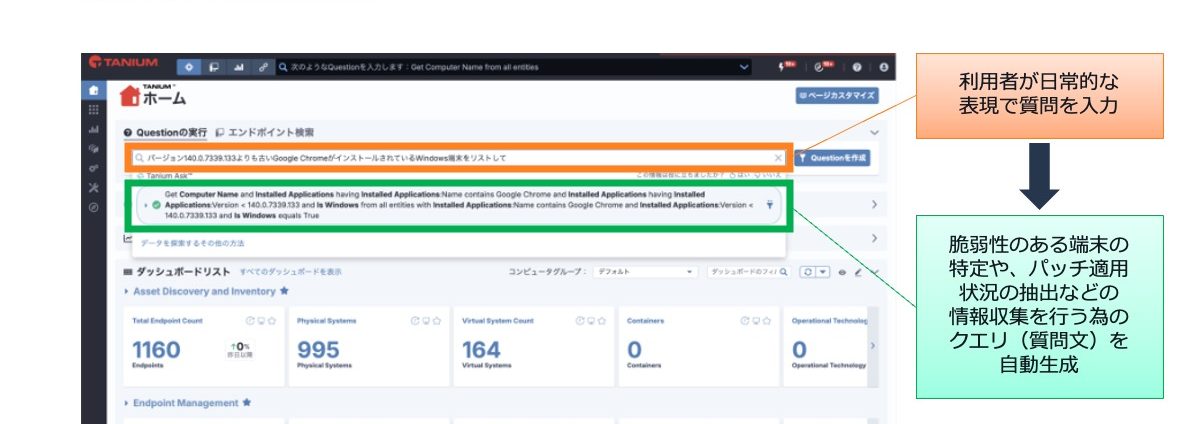1200x424 pixels.
Task: Expand the top question bar dropdown chevron
Action: 744,67
